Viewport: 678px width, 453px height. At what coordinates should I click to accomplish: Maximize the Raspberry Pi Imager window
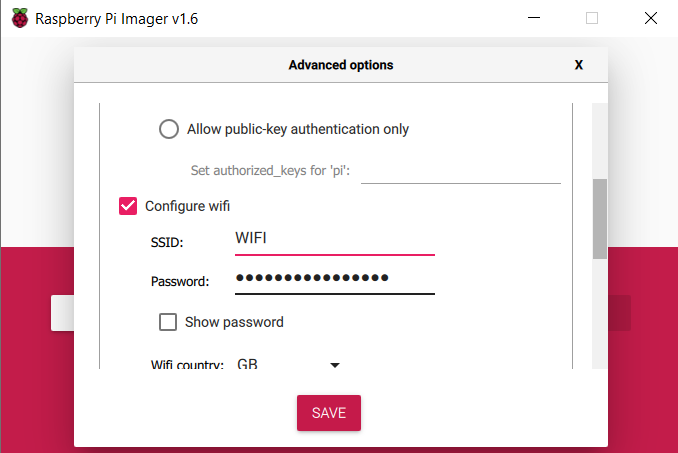point(592,18)
